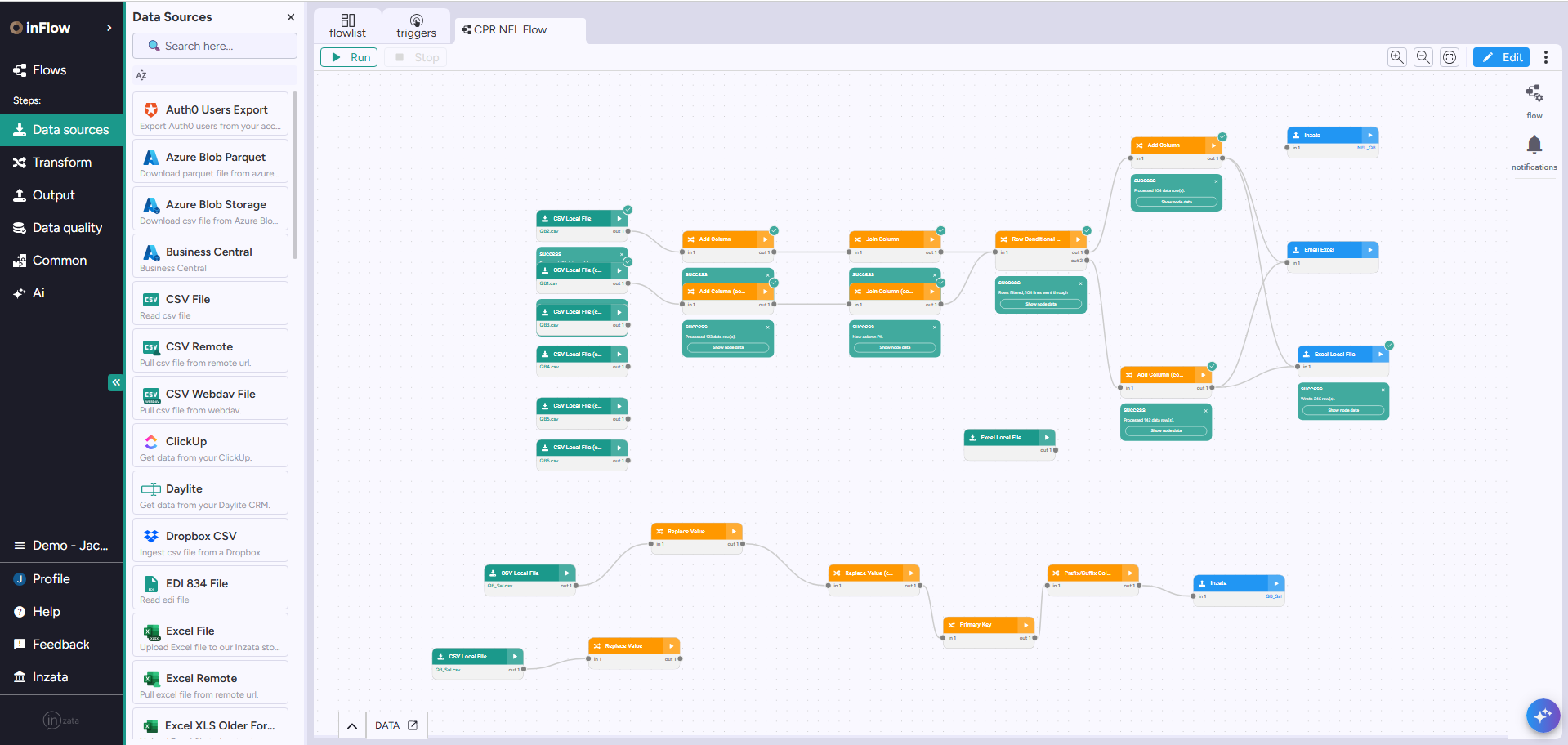
Task: Open the flow panel on the right sidebar
Action: tap(1534, 98)
